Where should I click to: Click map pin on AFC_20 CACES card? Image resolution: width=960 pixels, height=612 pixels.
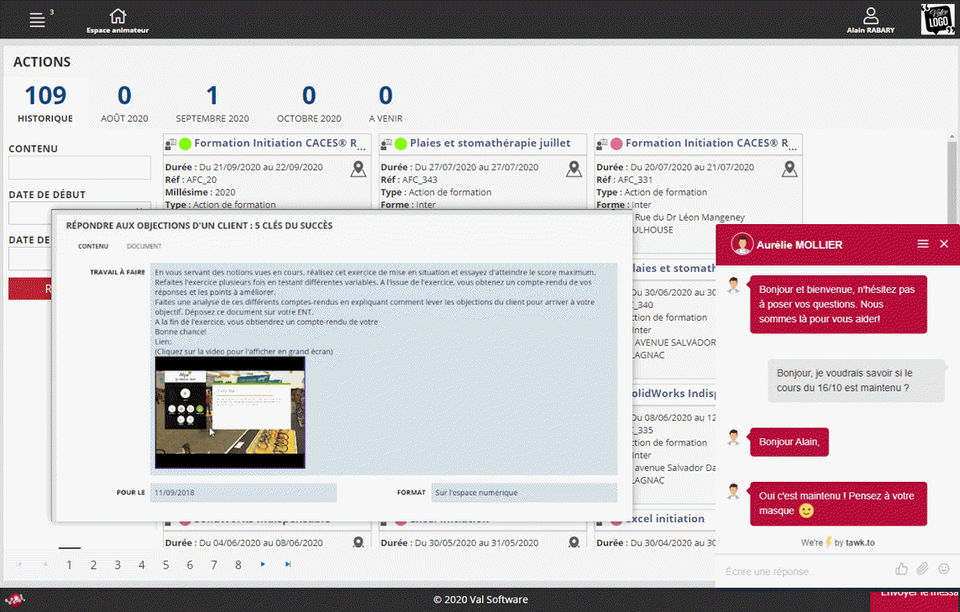(358, 169)
